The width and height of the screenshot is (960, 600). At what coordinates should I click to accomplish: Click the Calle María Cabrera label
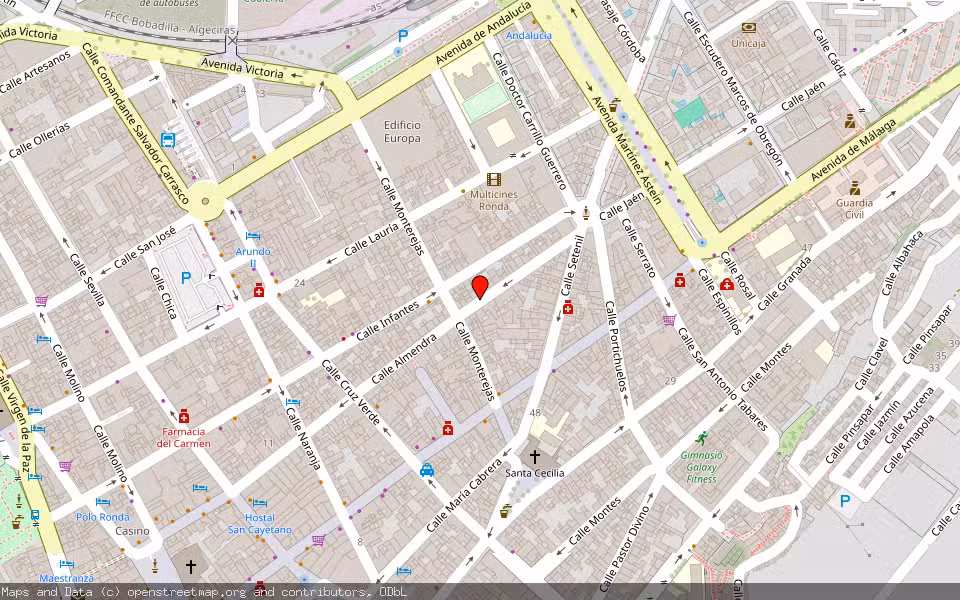[x=464, y=495]
